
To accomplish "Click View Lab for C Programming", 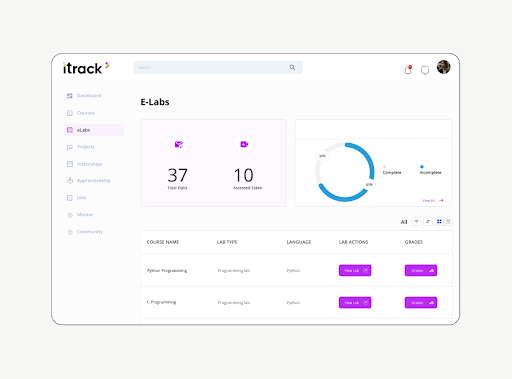I will 355,302.
